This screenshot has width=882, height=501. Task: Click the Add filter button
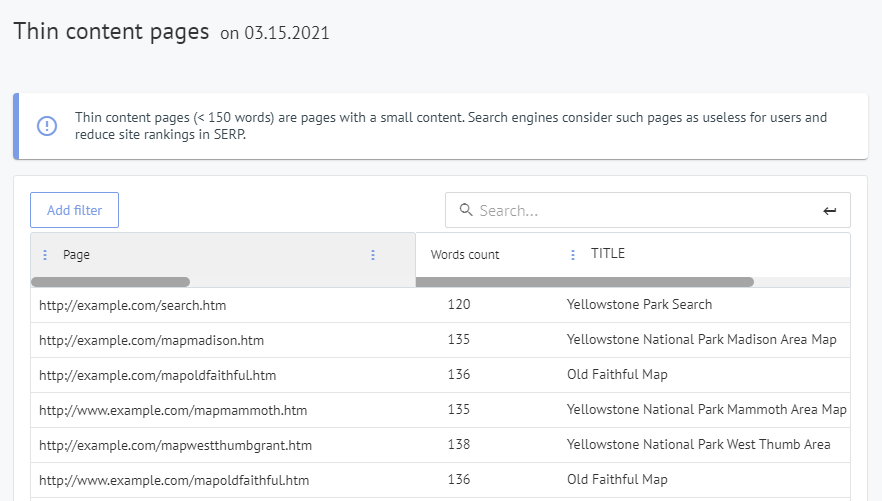[74, 210]
